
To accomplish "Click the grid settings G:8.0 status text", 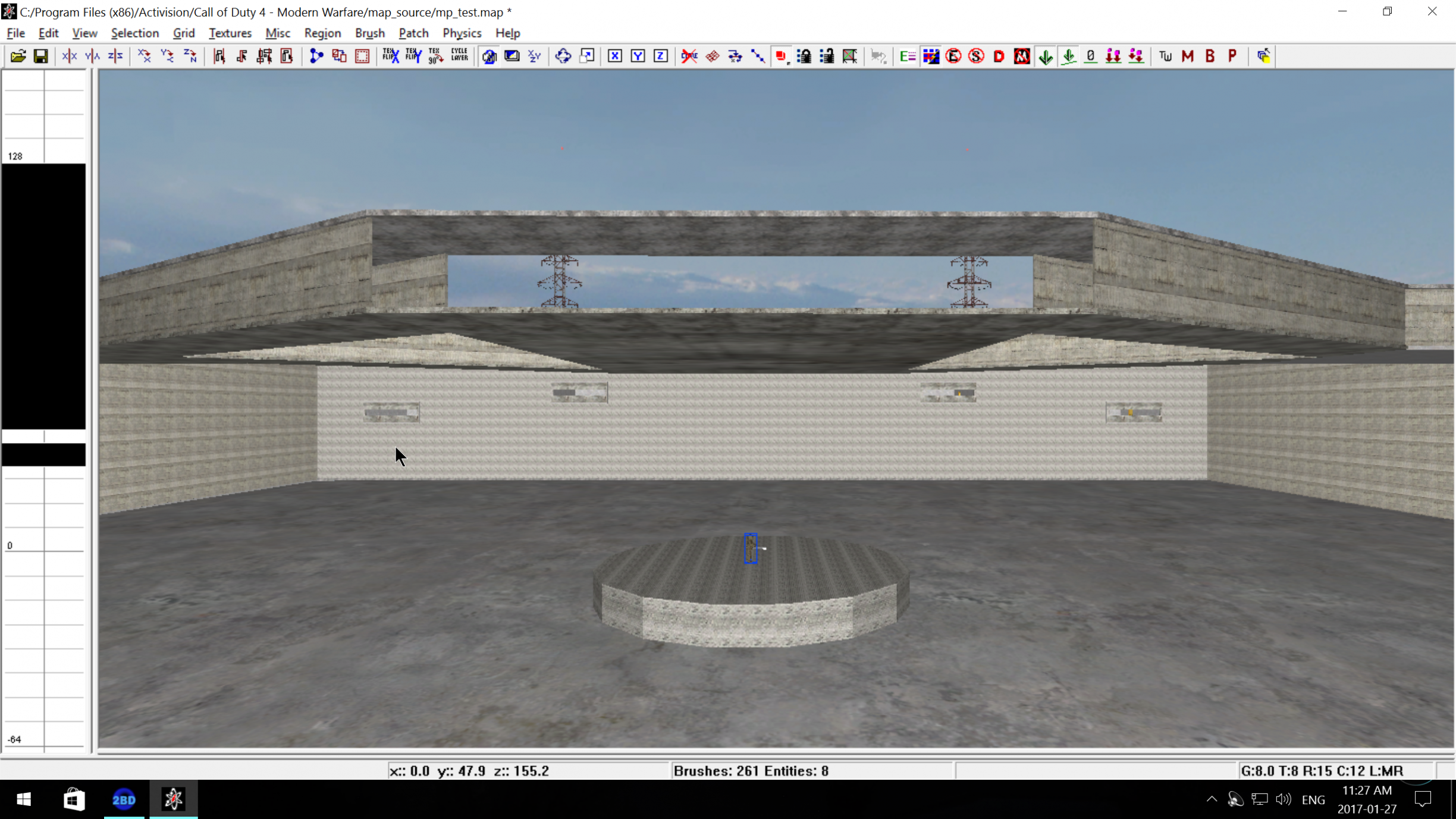I will point(1322,771).
